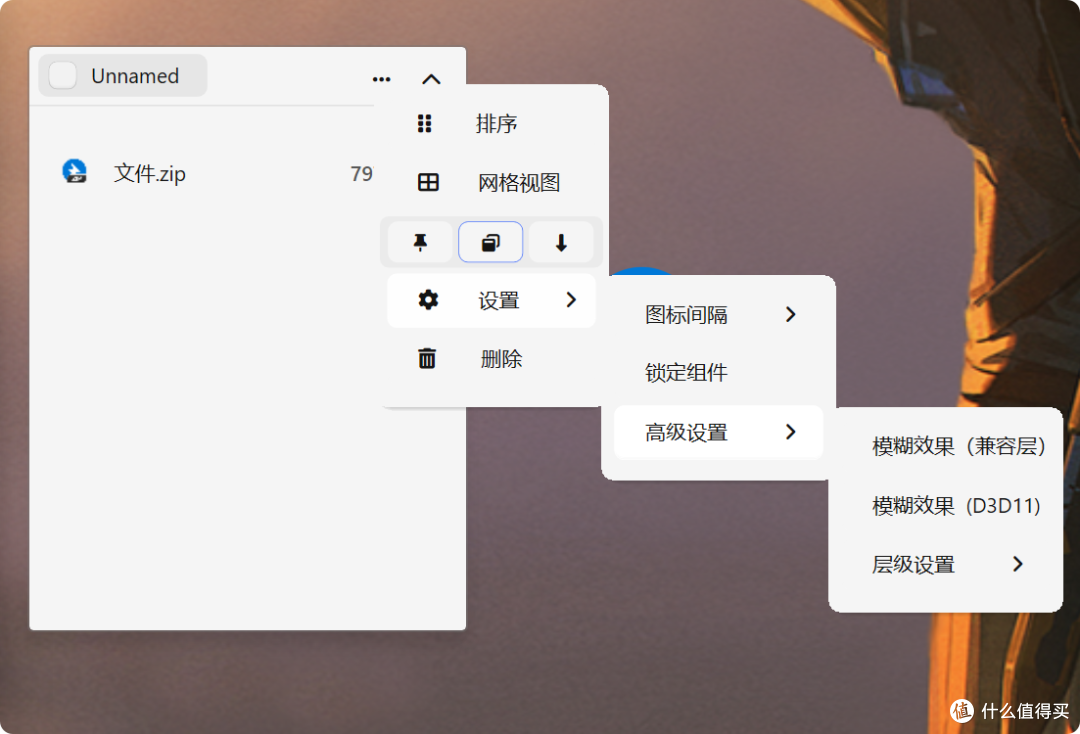Open the 高级设置 menu item

point(718,432)
